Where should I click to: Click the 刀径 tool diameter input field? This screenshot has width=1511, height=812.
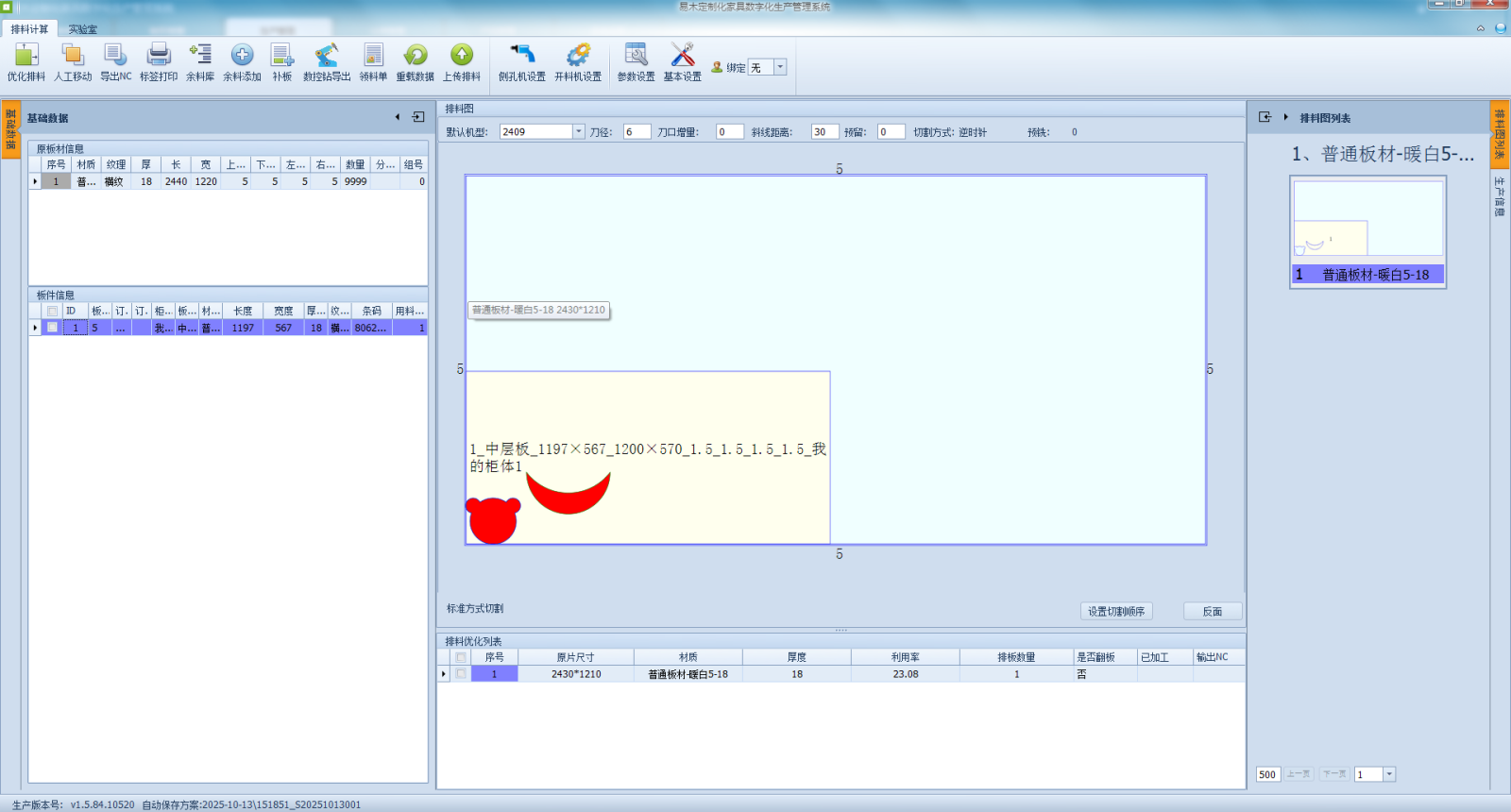(x=636, y=132)
